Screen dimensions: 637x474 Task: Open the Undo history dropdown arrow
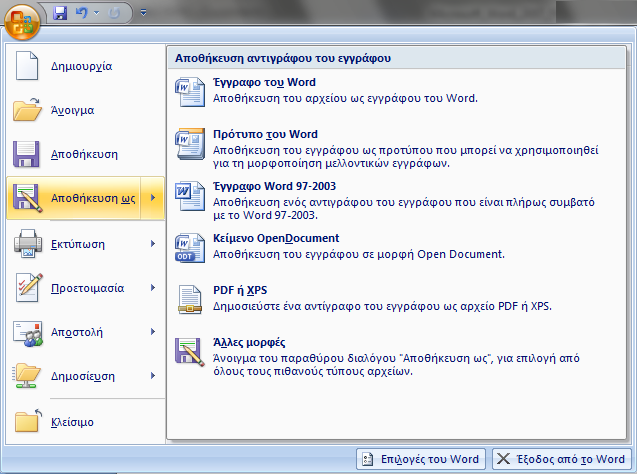pos(96,13)
